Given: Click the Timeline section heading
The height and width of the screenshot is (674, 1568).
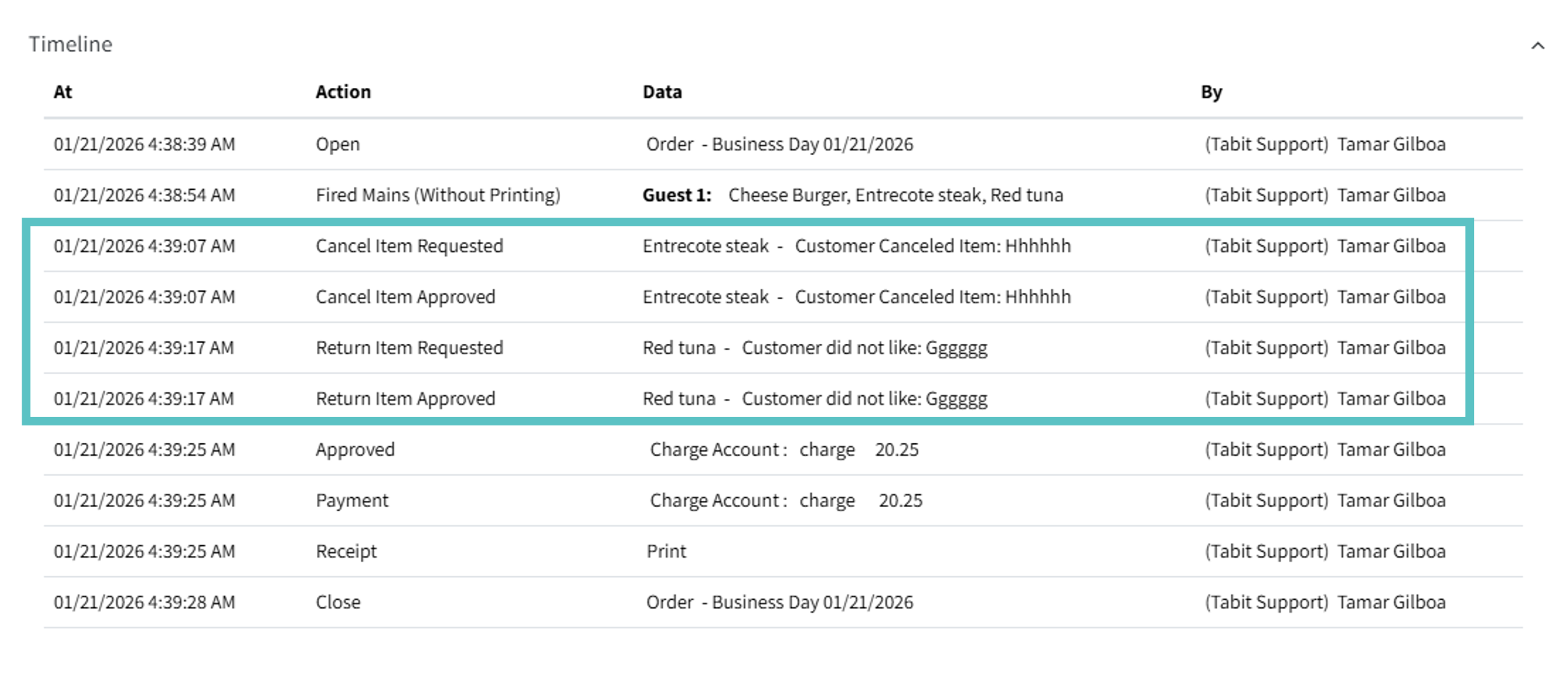Looking at the screenshot, I should pos(71,45).
